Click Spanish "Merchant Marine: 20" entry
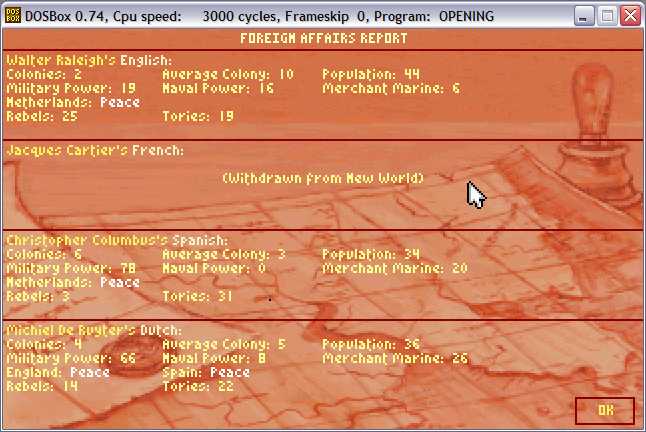This screenshot has height=432, width=646. (x=395, y=269)
